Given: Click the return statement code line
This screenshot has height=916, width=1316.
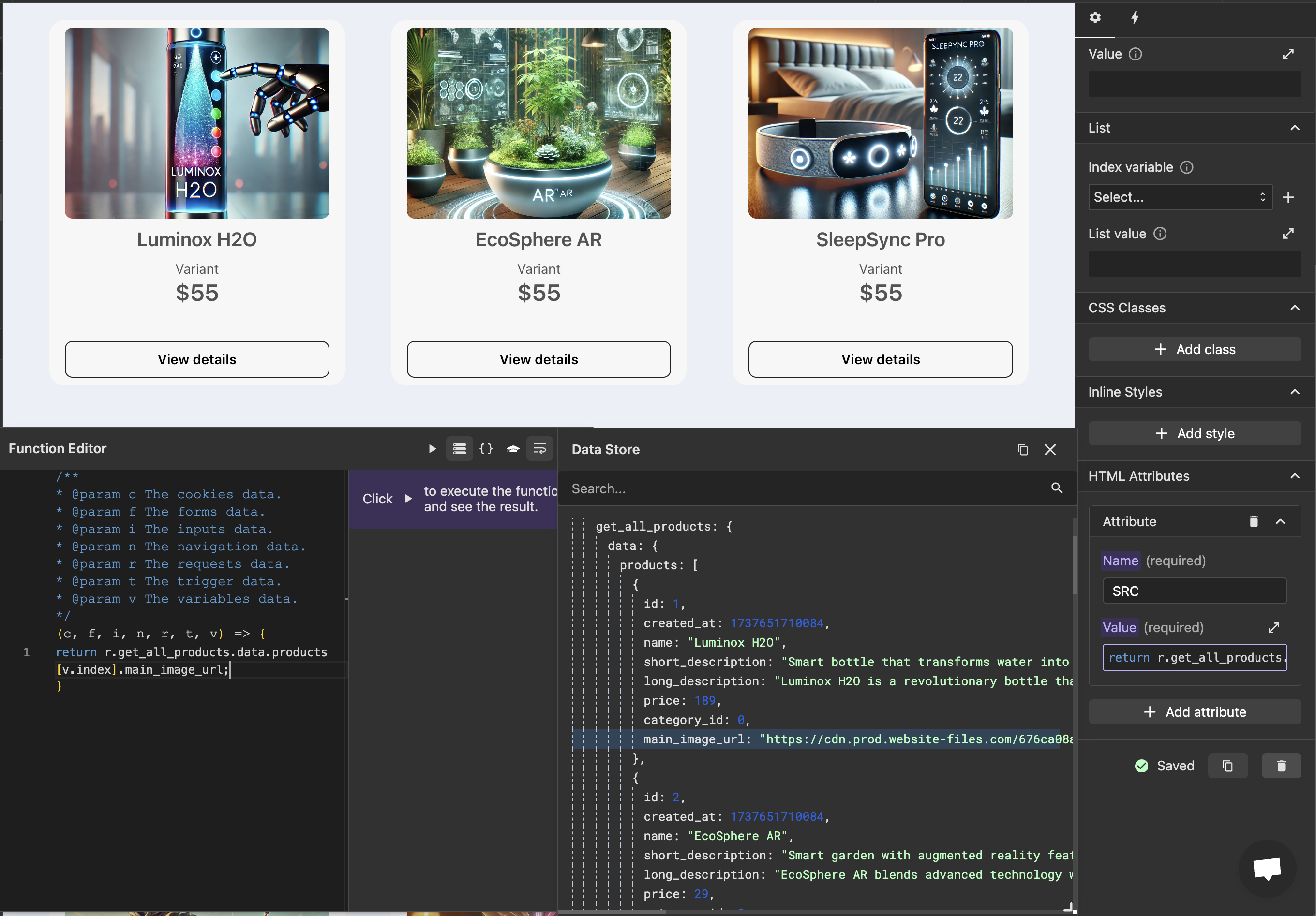Looking at the screenshot, I should point(192,652).
